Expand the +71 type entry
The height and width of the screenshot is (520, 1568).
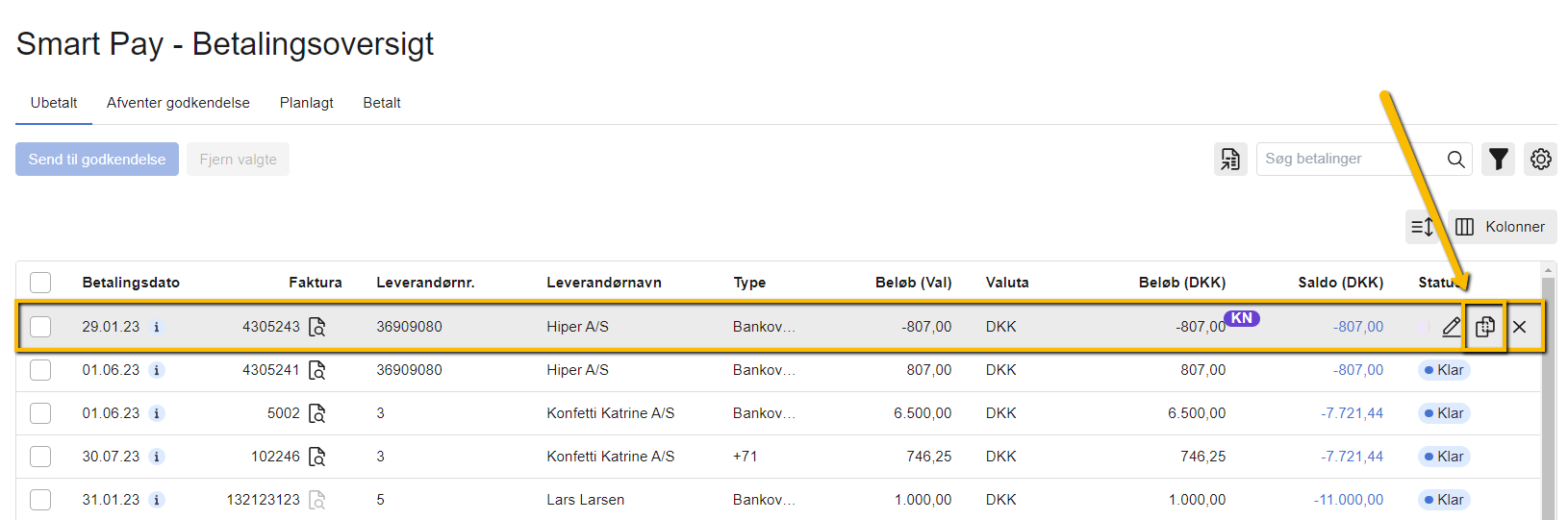(x=745, y=457)
